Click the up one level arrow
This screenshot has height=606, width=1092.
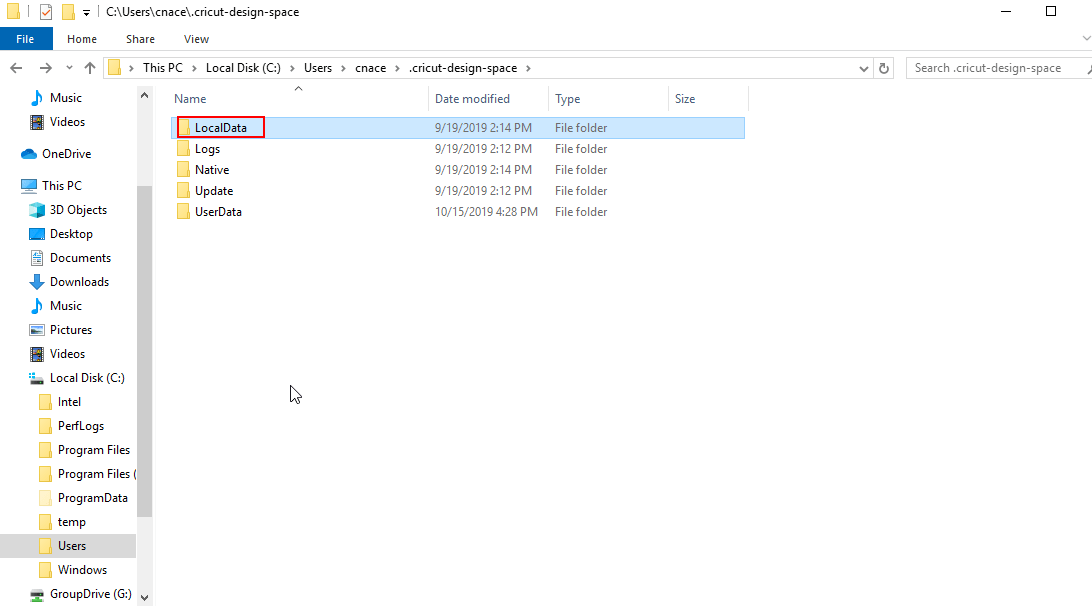89,67
